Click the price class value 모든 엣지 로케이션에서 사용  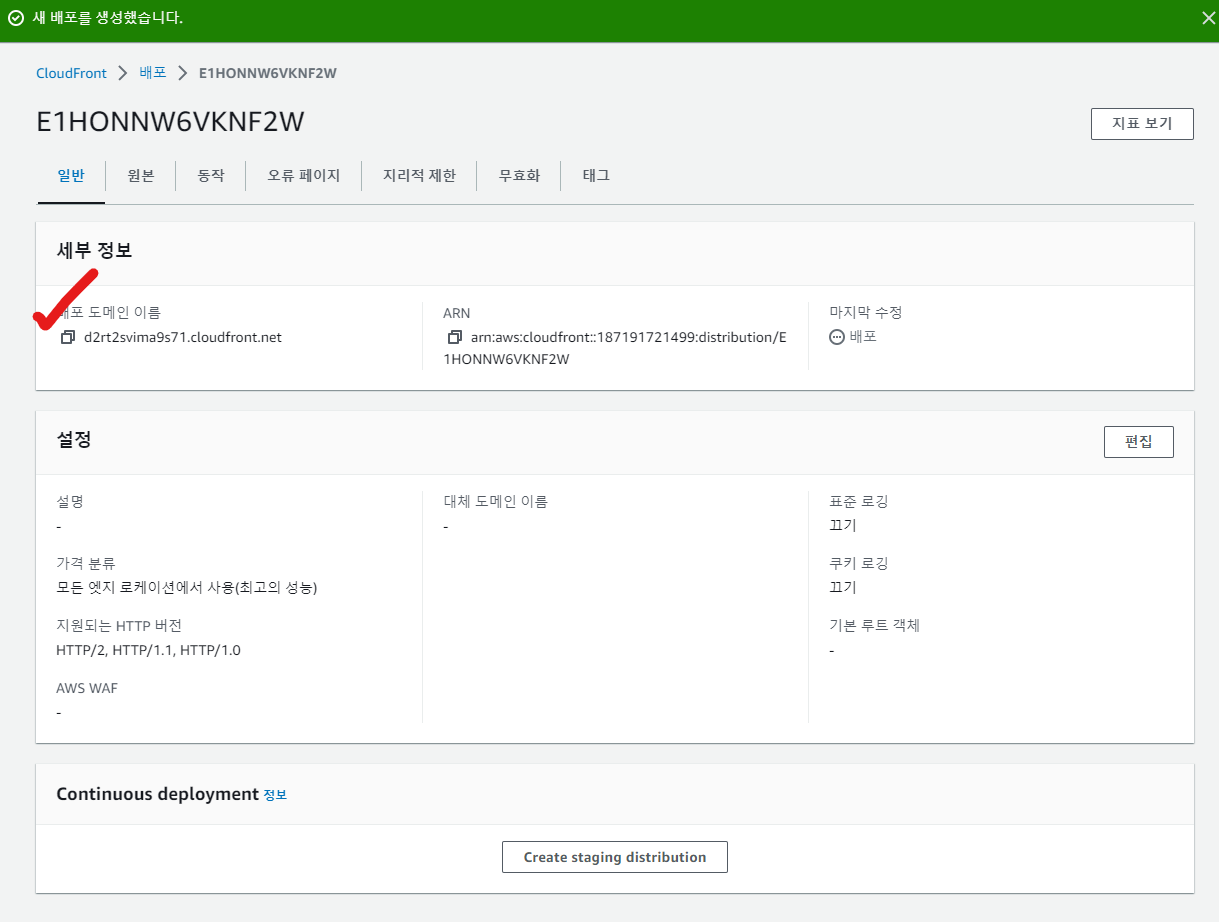[187, 588]
